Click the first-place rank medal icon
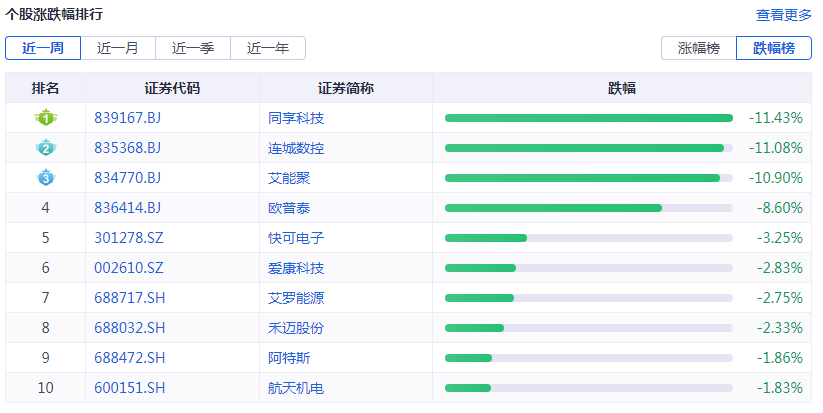Viewport: 823px width, 413px height. pos(45,118)
